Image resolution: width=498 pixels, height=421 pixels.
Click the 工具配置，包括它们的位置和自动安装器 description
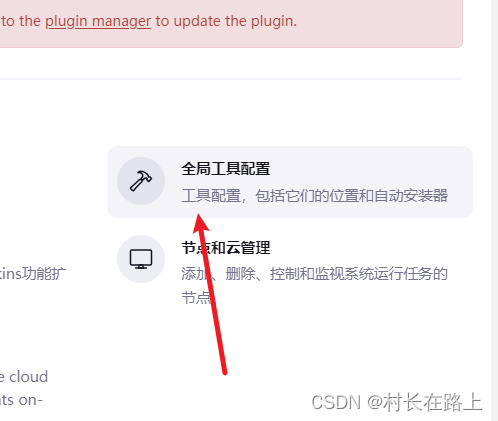click(315, 196)
